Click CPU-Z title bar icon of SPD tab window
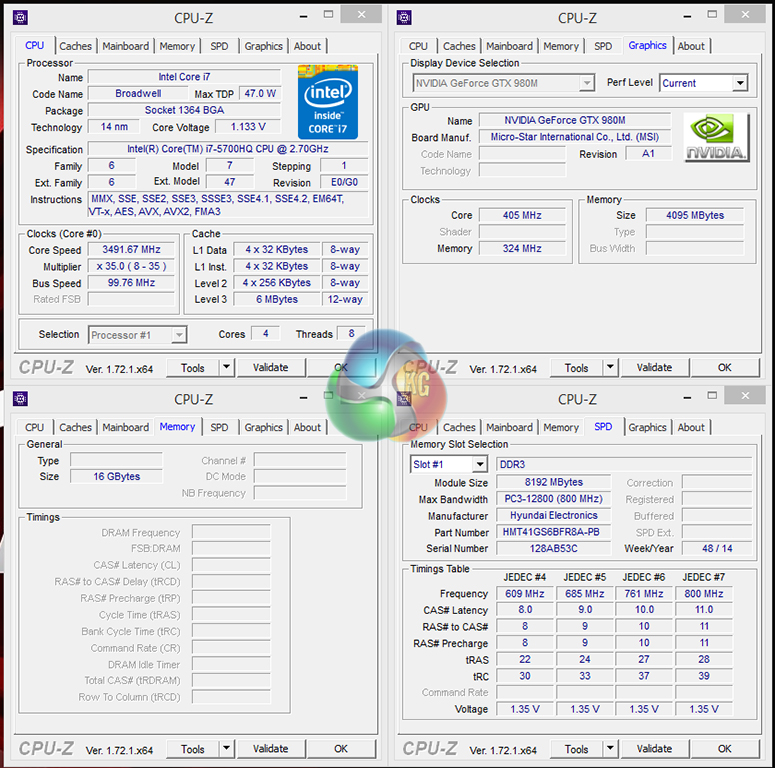775x768 pixels. click(x=405, y=399)
